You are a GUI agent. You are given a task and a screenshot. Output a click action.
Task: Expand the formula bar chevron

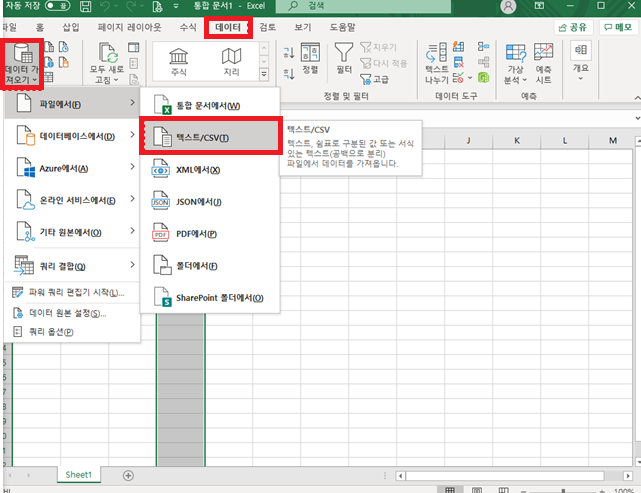(637, 118)
